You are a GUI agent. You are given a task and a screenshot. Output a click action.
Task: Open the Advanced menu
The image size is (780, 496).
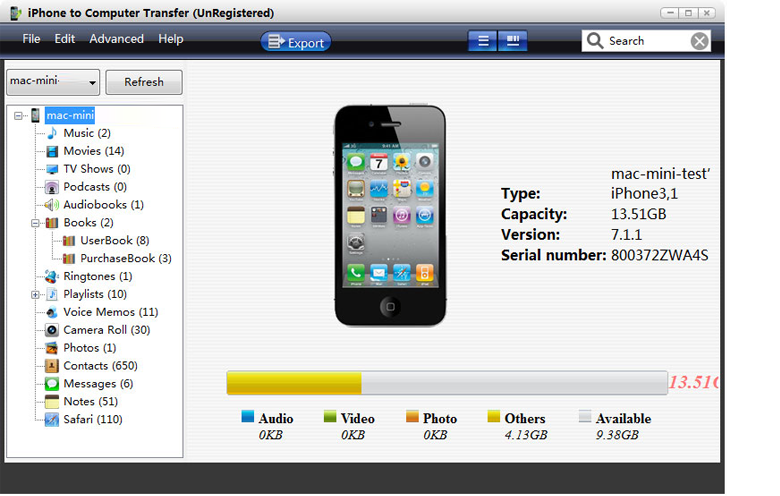116,39
